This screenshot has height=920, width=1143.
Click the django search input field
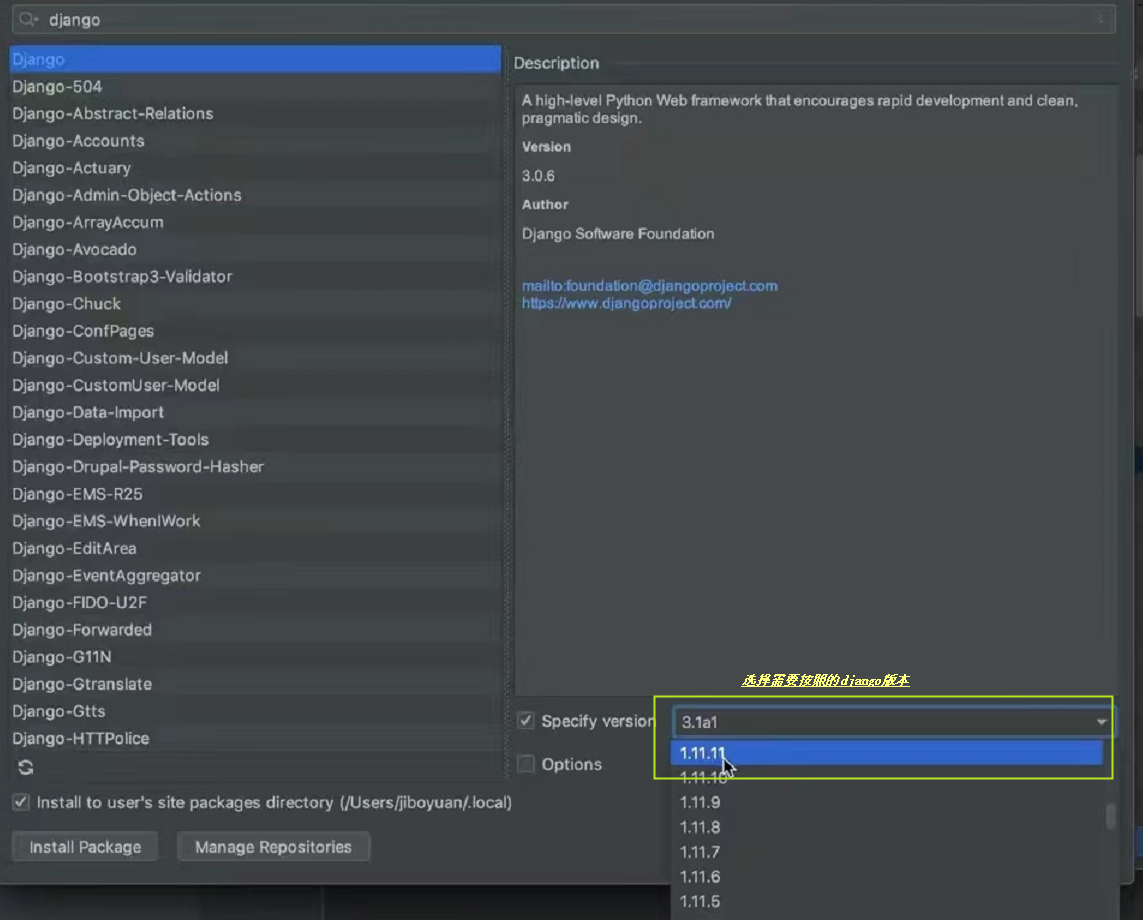(x=563, y=20)
